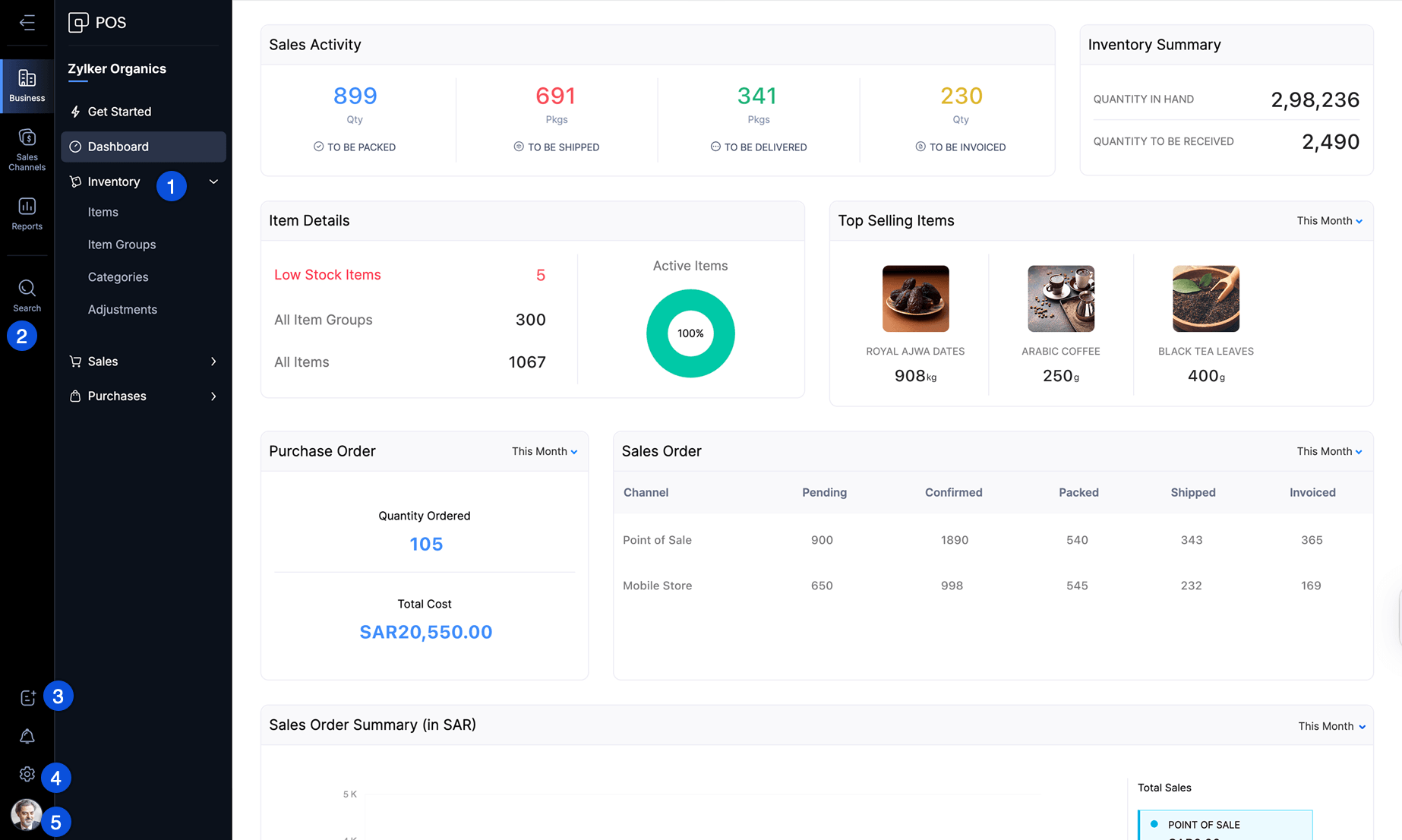This screenshot has width=1402, height=840.
Task: Open the Sales Channels icon
Action: pos(27,149)
